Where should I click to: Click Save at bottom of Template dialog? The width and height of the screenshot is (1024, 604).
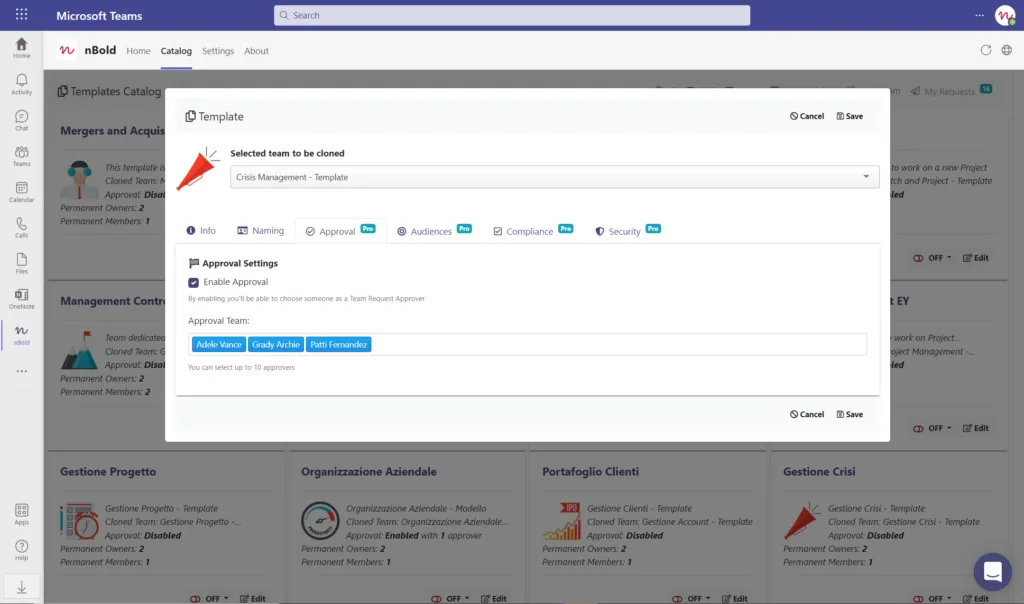tap(850, 414)
